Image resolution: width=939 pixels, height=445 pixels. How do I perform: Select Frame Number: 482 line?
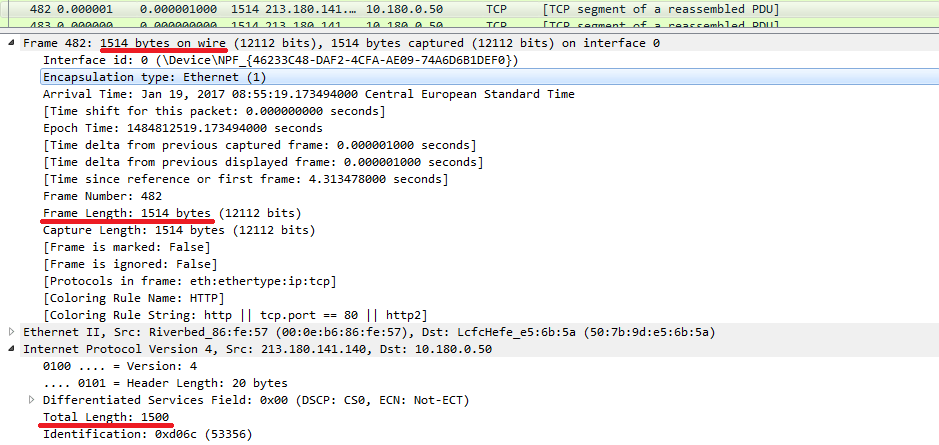[x=102, y=196]
